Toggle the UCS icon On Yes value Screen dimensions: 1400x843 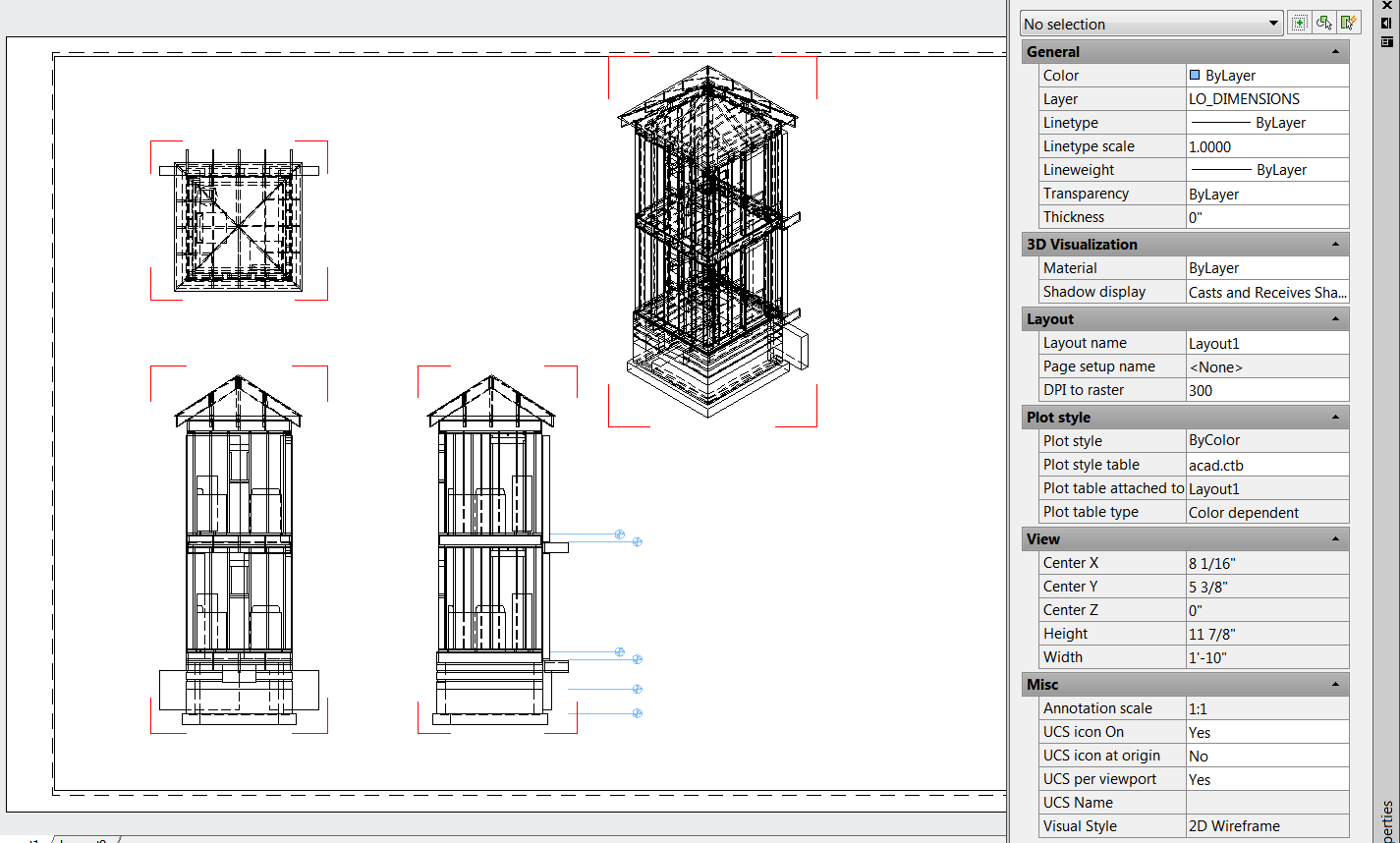pyautogui.click(x=1267, y=732)
